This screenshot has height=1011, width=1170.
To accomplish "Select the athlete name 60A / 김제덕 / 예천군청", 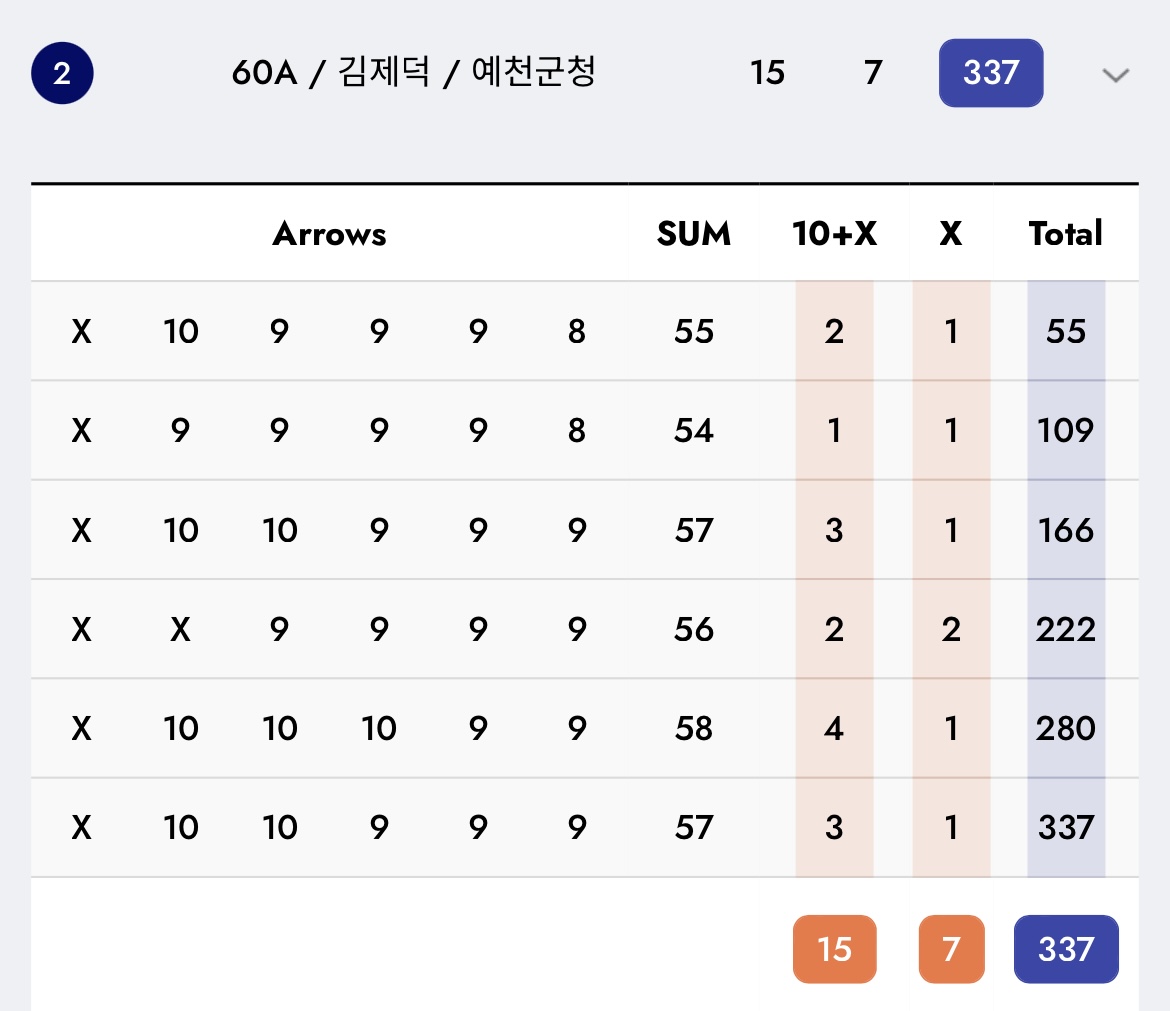I will [x=413, y=73].
